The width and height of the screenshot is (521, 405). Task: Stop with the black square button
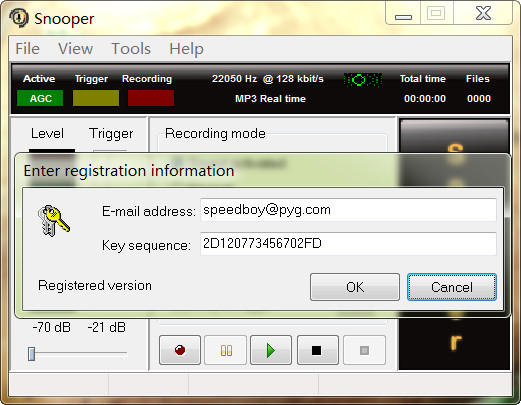click(x=318, y=350)
